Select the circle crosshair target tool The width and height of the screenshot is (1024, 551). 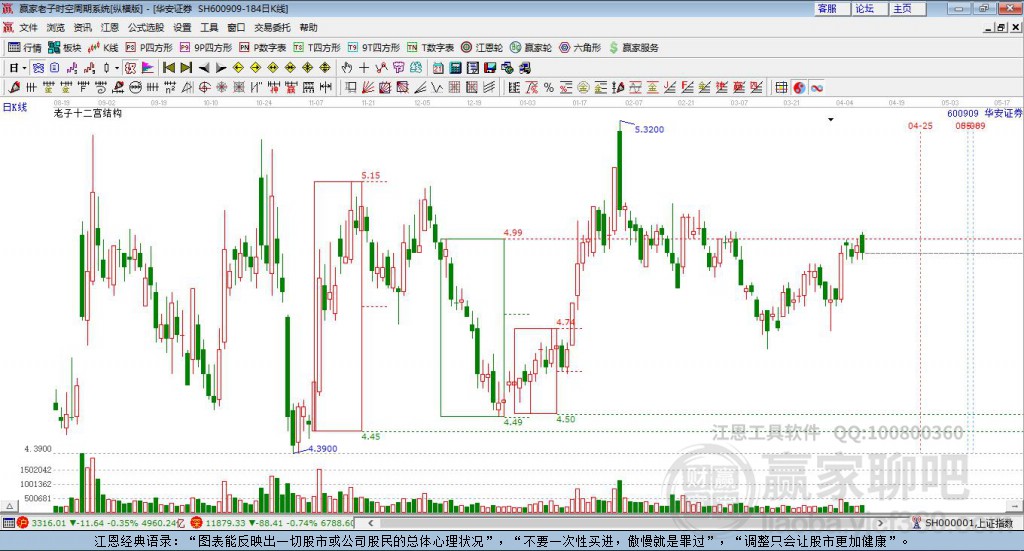tap(204, 87)
